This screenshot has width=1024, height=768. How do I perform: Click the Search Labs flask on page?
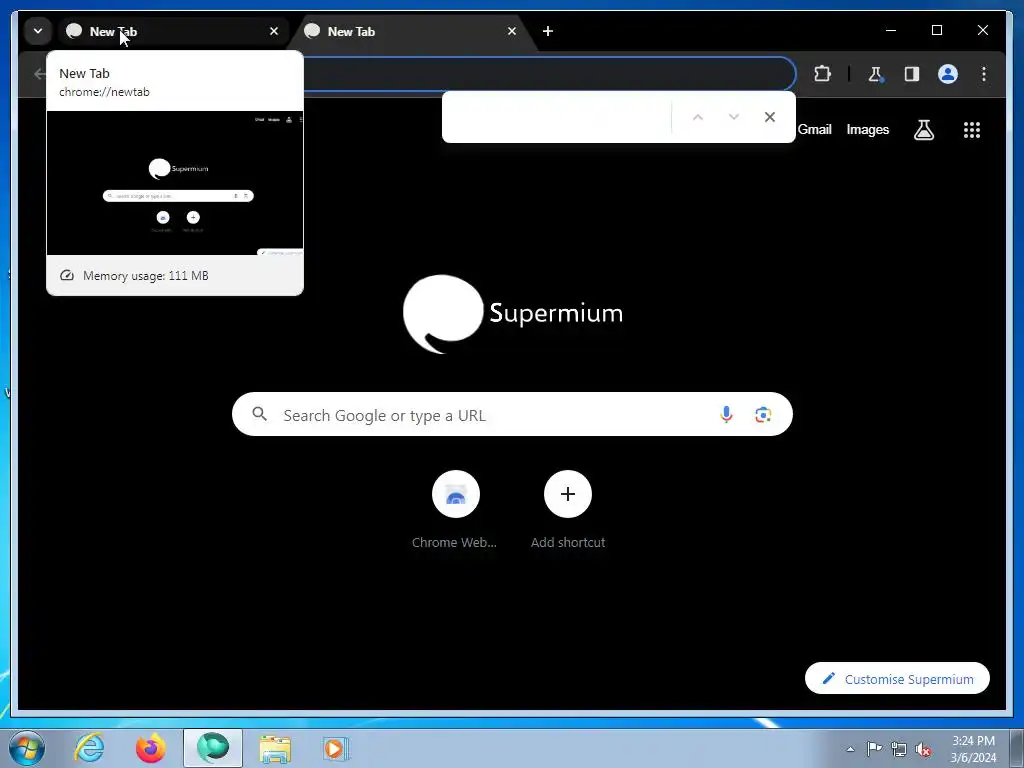coord(923,130)
